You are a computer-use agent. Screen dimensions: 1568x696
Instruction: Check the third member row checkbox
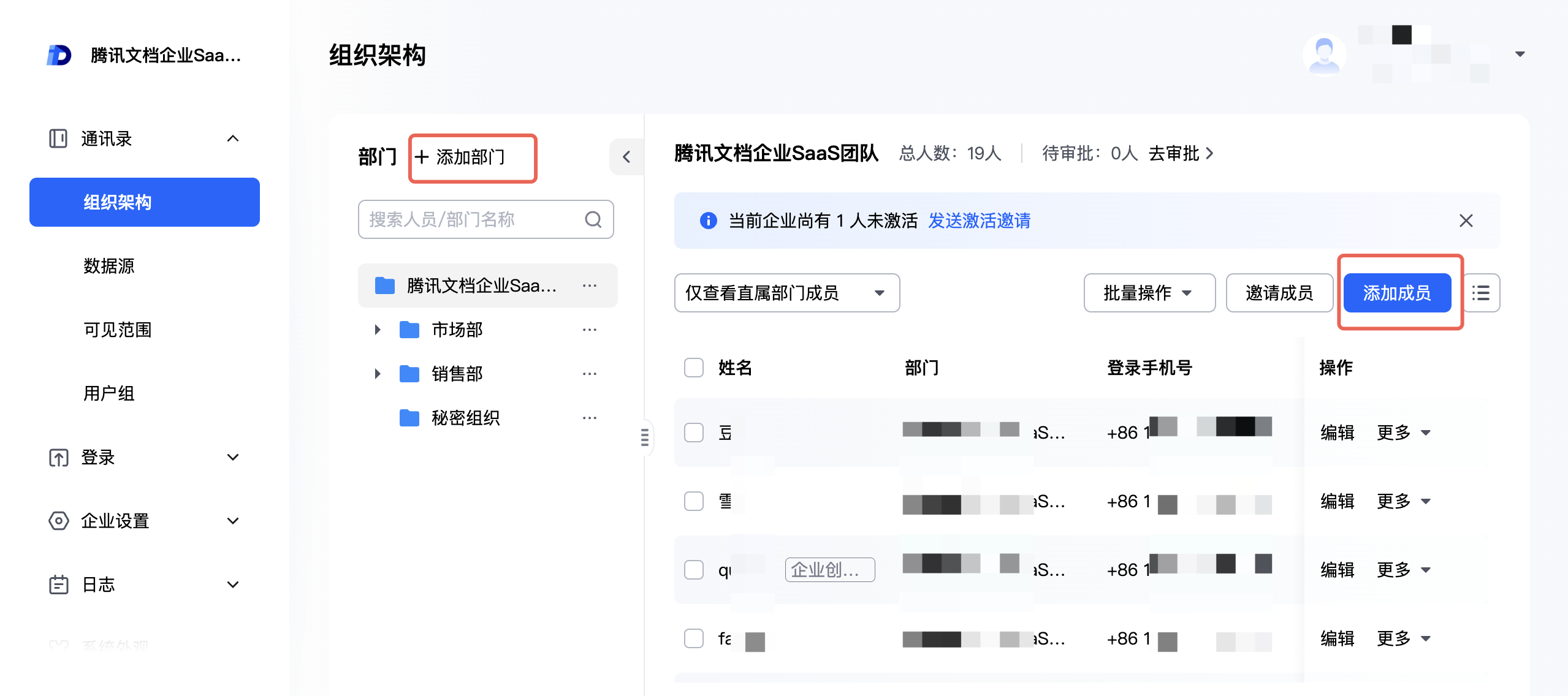[693, 570]
